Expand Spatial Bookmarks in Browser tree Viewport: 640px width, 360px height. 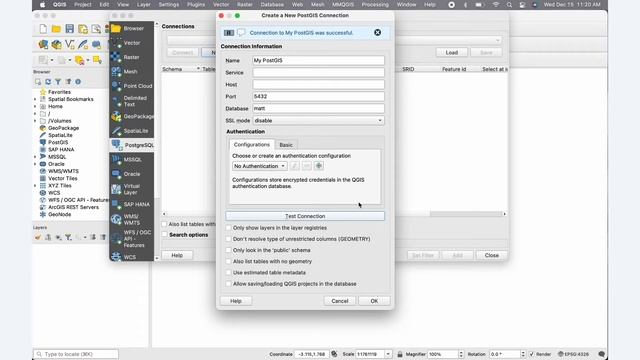coord(35,99)
